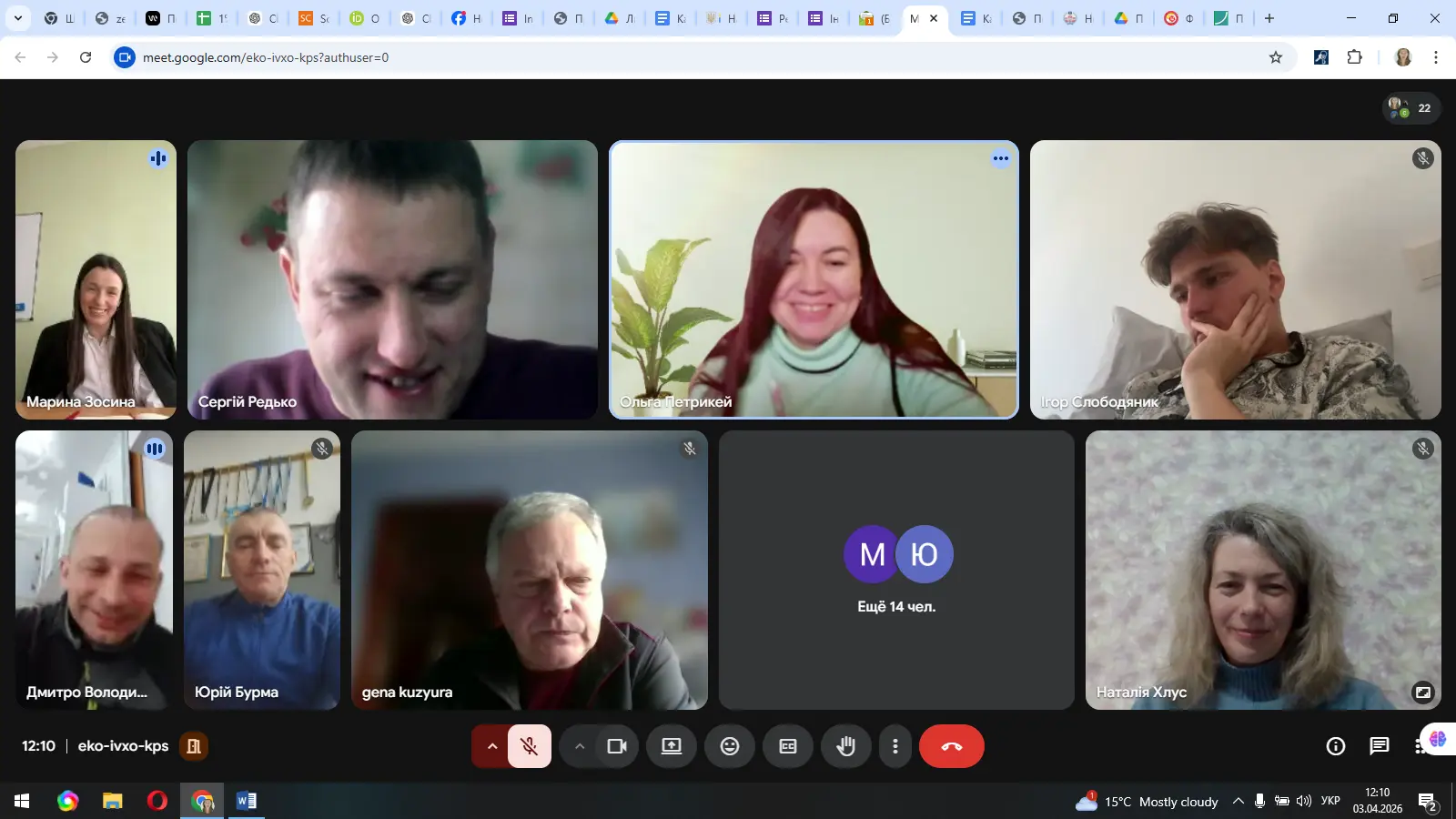
Task: Click the Наталія Хлус name label
Action: 1141,693
